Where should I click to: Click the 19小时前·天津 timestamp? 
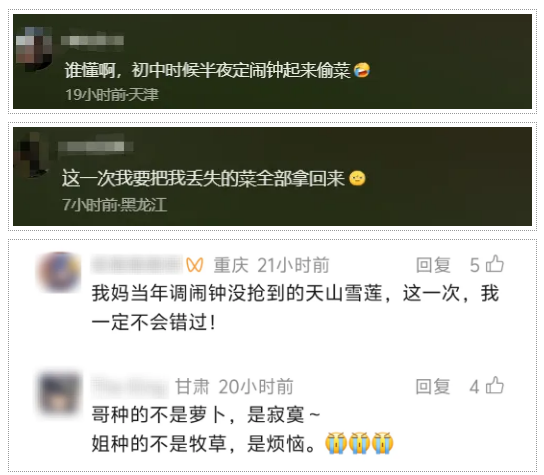click(x=112, y=94)
